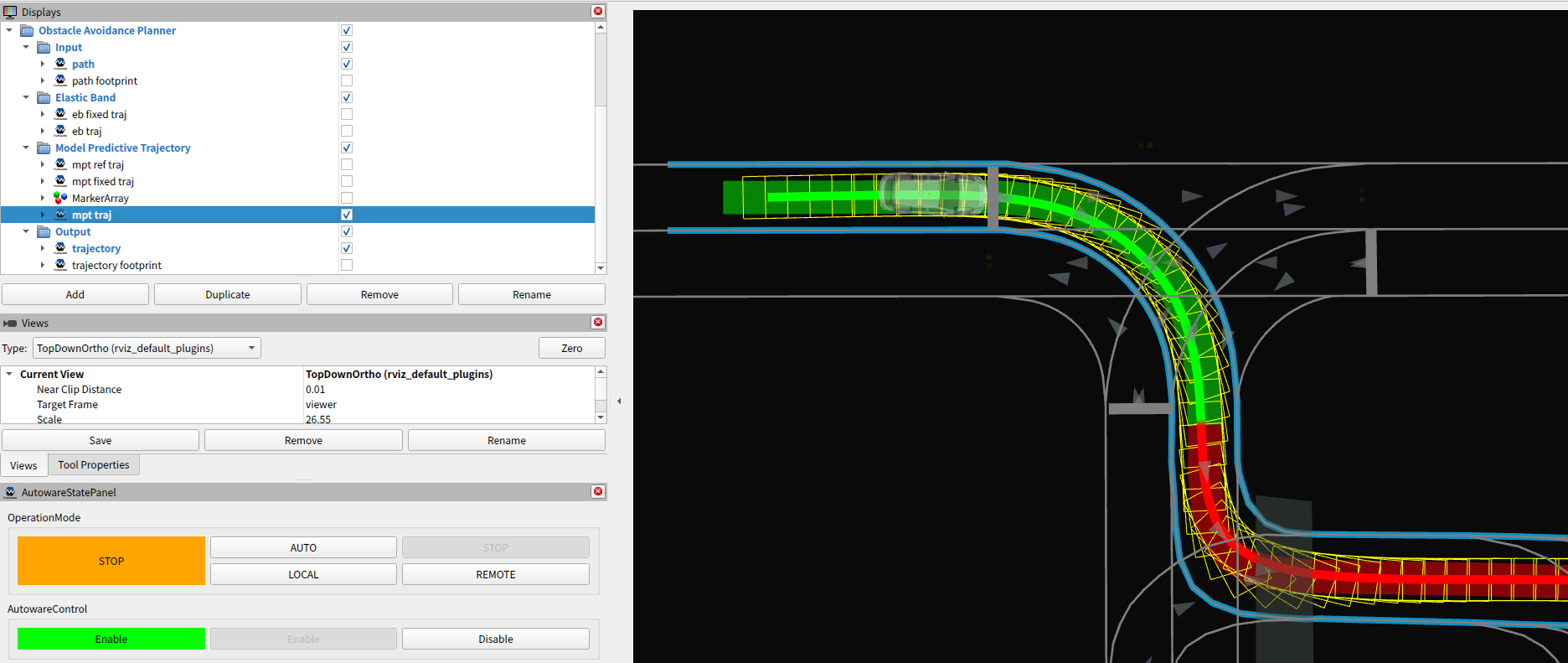Click the Elastic Band folder icon
The width and height of the screenshot is (1568, 663).
(44, 97)
